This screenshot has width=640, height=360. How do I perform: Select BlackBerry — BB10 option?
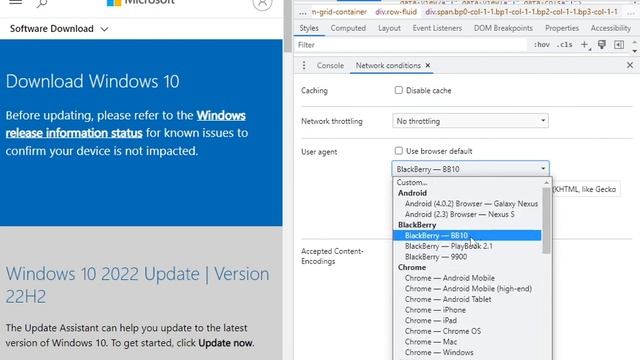(467, 236)
